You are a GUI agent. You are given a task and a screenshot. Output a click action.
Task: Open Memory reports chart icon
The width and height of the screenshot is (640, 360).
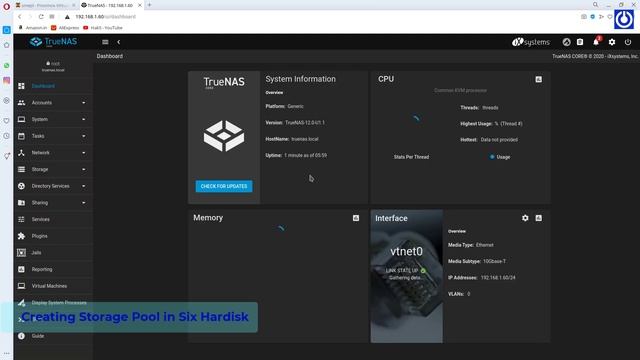click(x=356, y=218)
